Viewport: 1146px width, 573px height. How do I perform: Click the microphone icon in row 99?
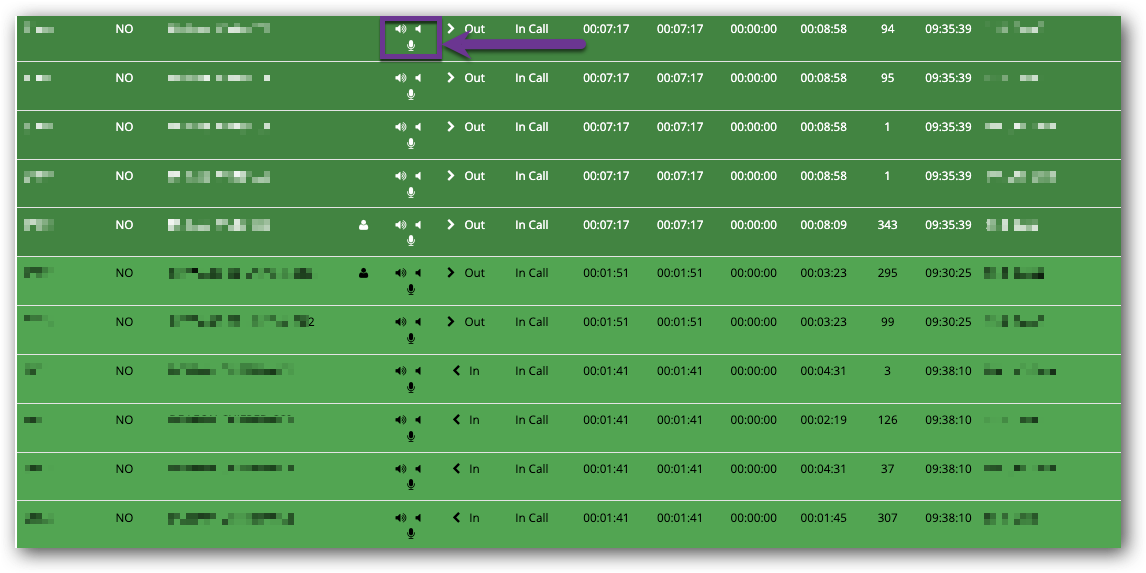[411, 338]
